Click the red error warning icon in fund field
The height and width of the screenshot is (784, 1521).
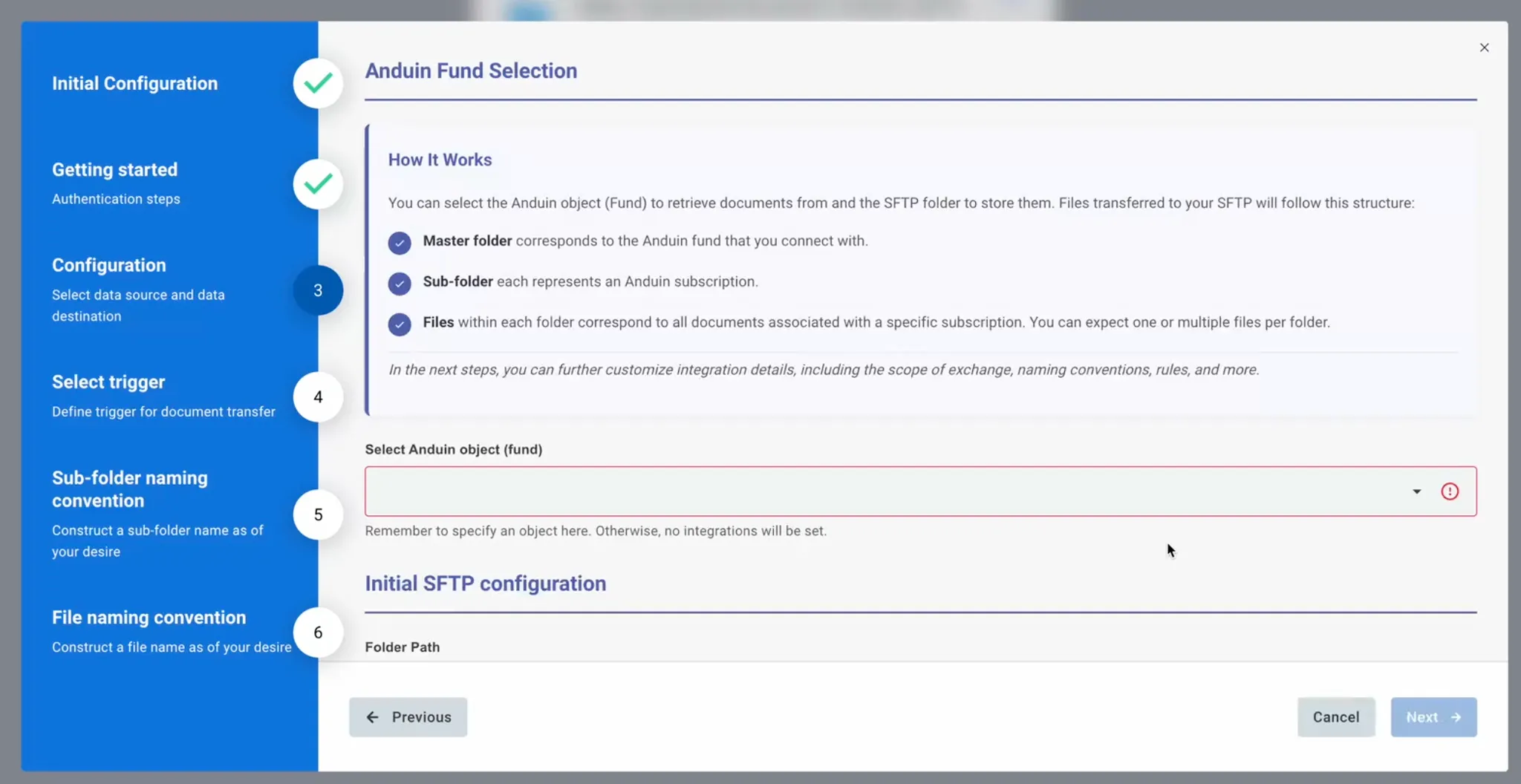[1450, 491]
